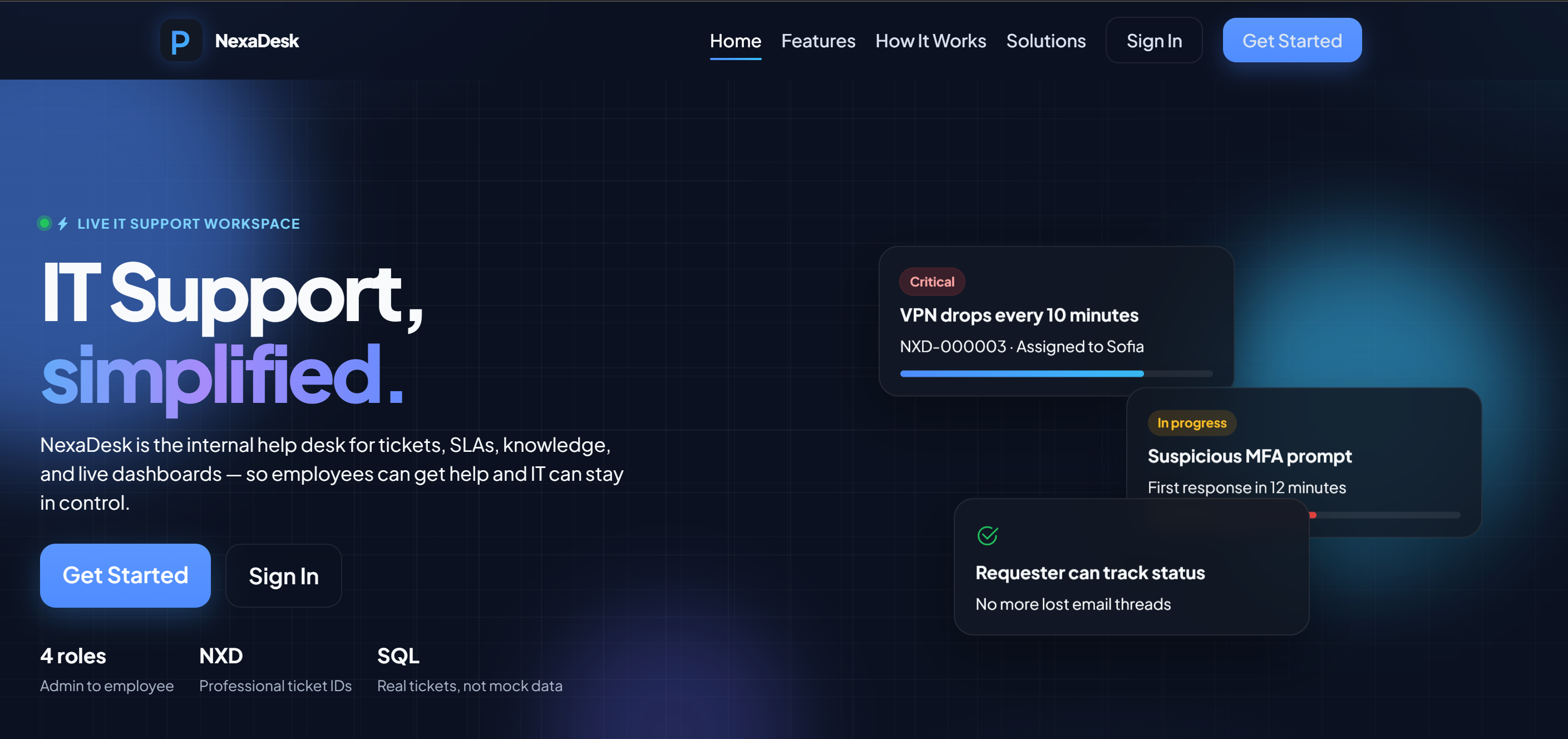
Task: Click "Requester can track status" heading
Action: [1089, 573]
